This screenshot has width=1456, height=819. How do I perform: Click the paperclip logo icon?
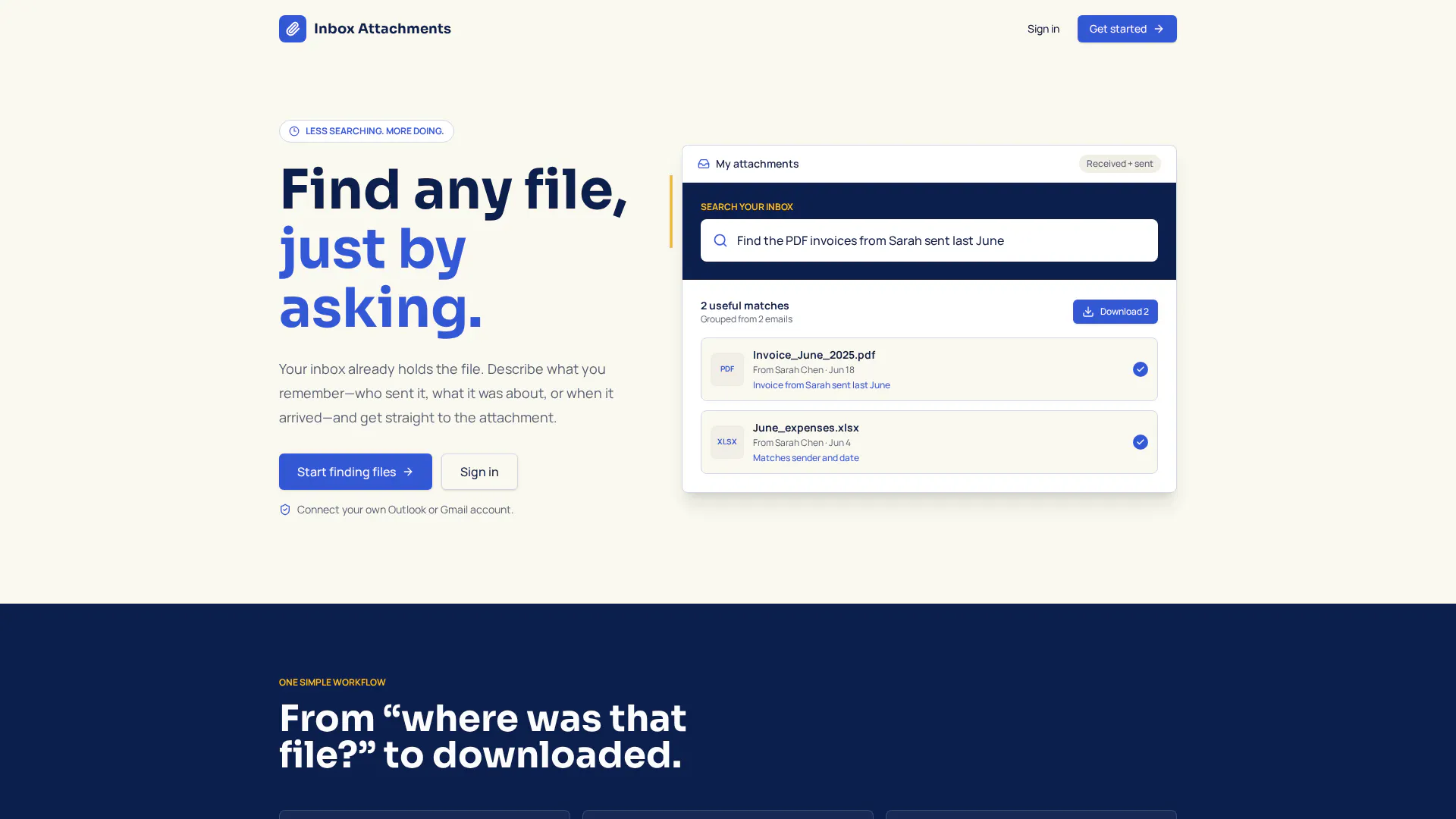tap(292, 29)
